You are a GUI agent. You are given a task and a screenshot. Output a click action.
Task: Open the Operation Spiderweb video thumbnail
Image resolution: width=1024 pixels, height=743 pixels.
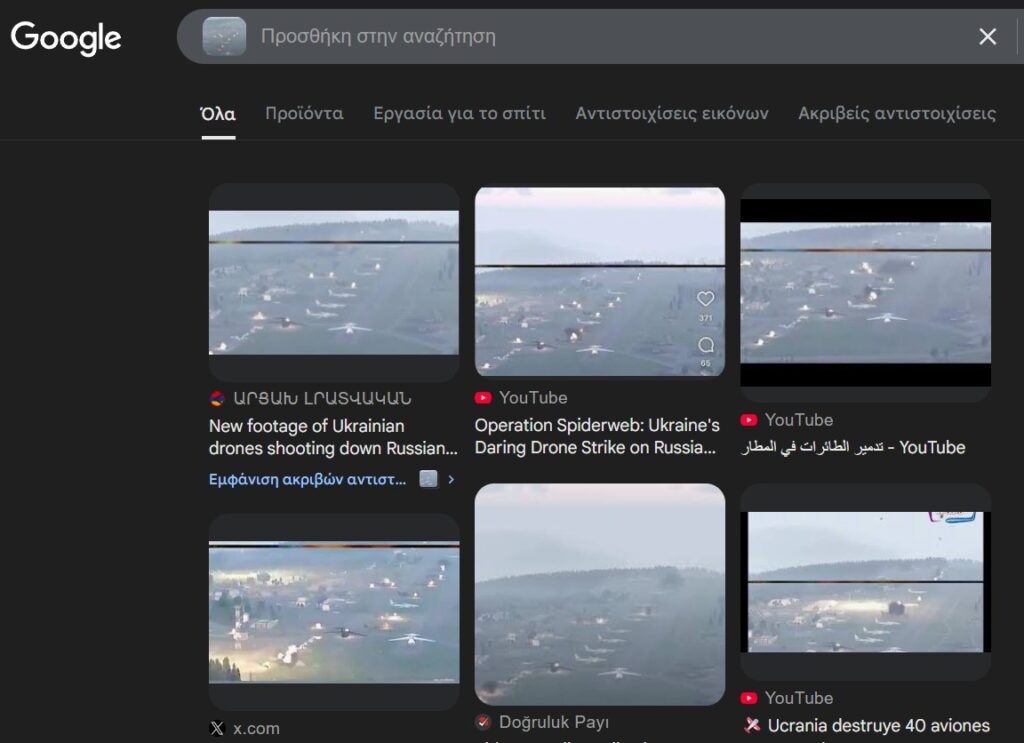pos(600,281)
